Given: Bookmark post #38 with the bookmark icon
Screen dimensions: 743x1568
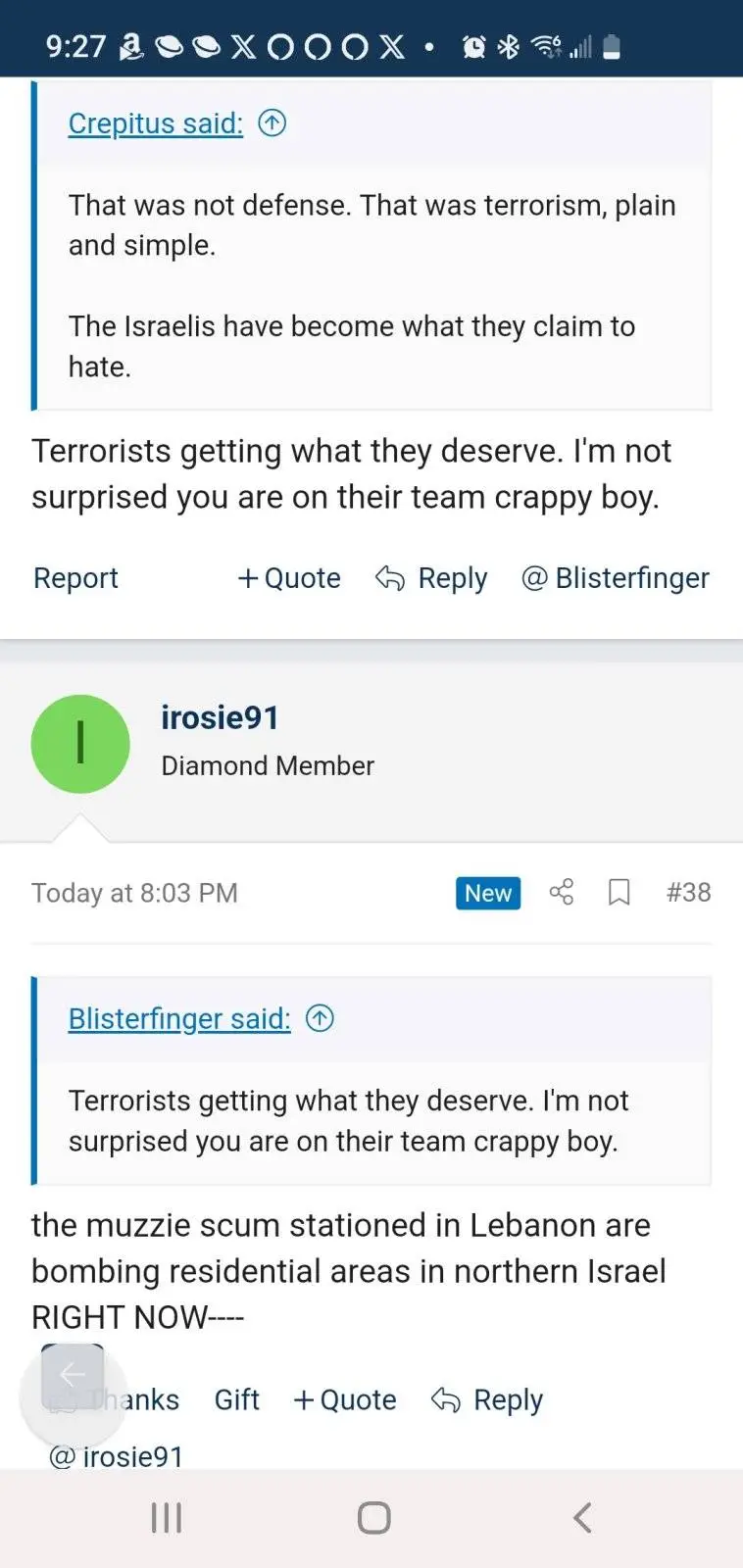Looking at the screenshot, I should (619, 892).
